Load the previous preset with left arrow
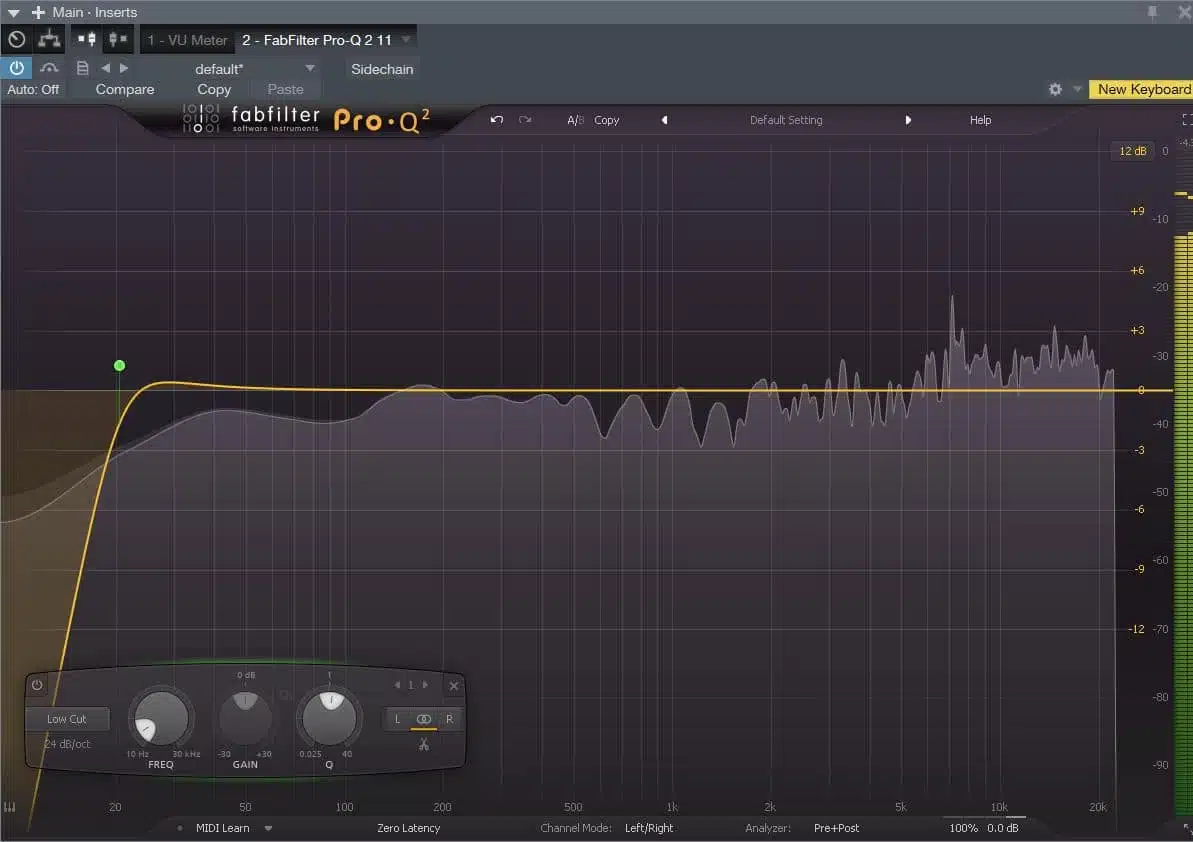Viewport: 1193px width, 842px height. [x=106, y=68]
